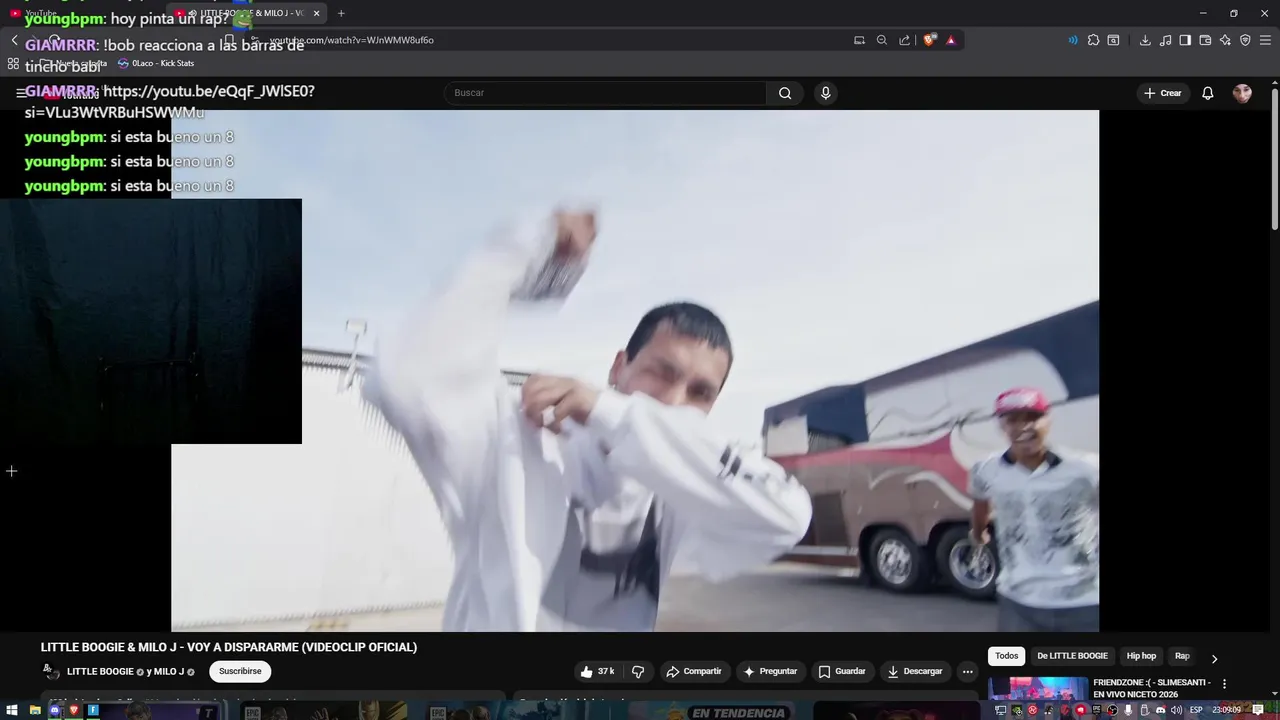This screenshot has width=1280, height=720.
Task: Like the video with thumbs up
Action: coord(597,671)
